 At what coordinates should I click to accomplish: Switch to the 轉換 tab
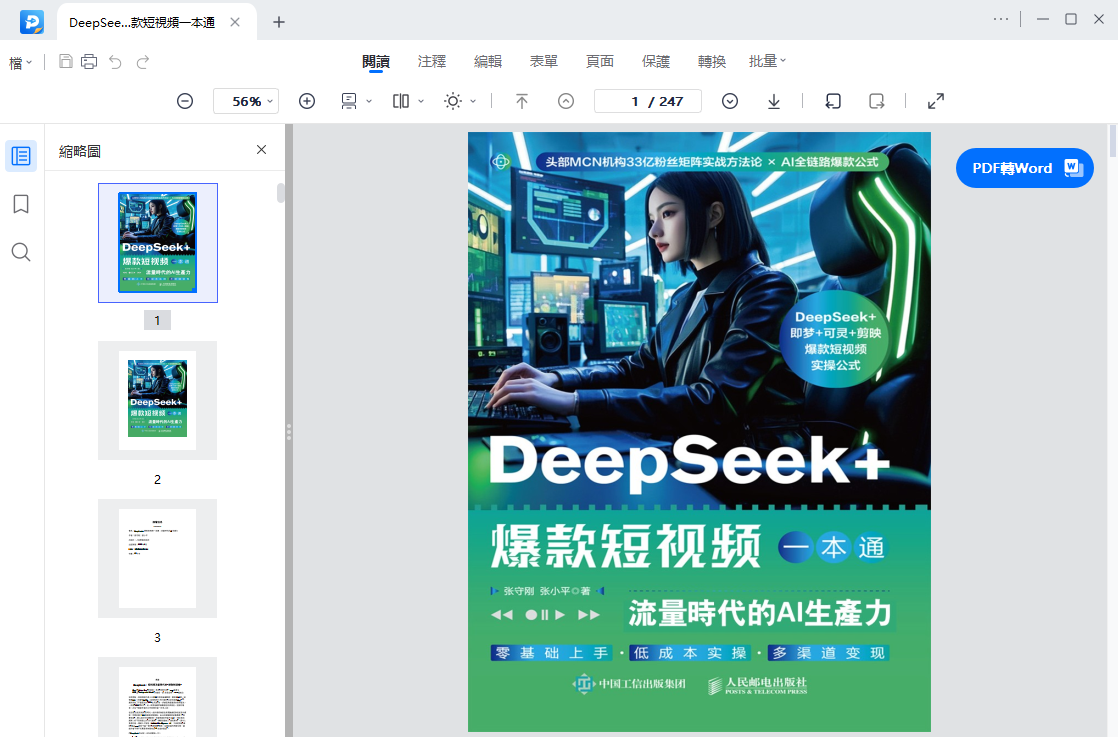tap(712, 61)
